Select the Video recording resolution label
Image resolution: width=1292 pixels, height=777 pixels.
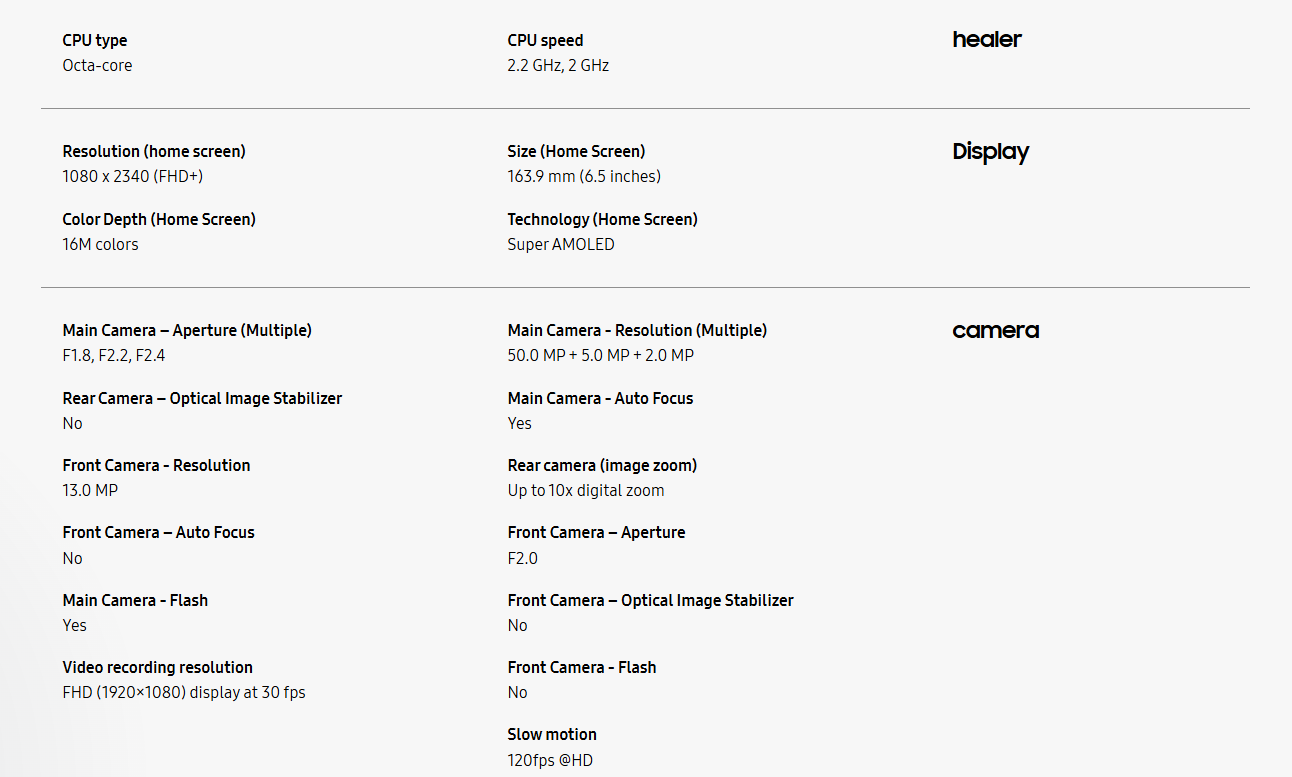coord(157,667)
